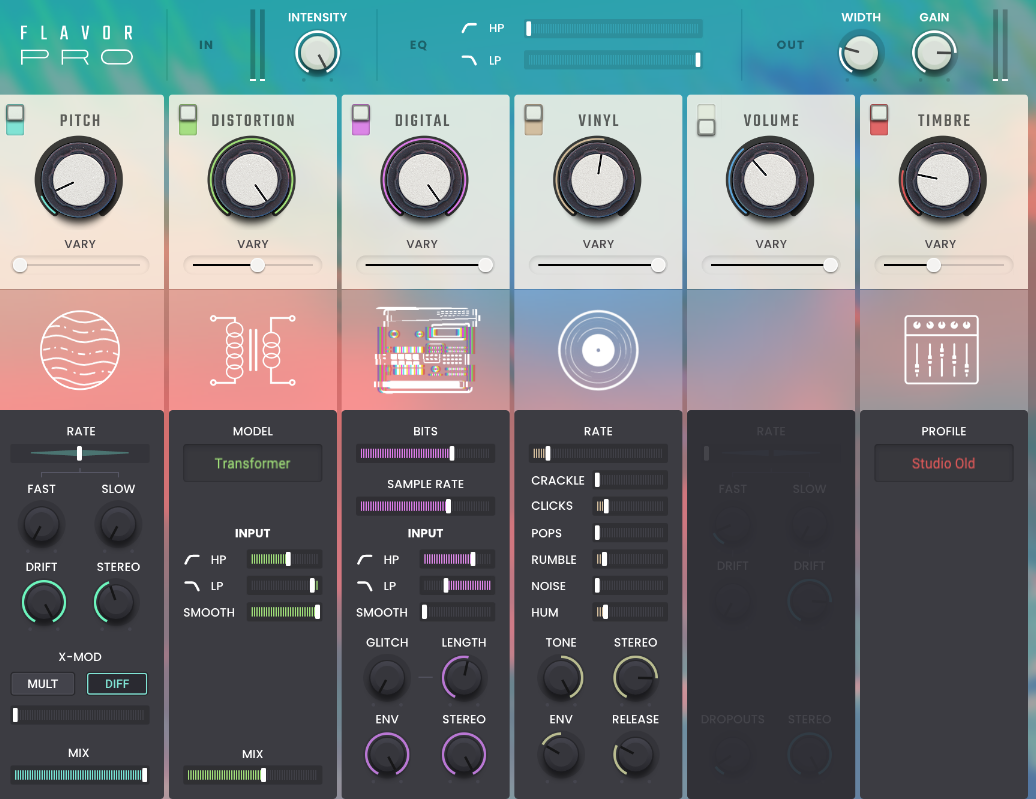Adjust the top EQ LP slider
The image size is (1036, 799).
[613, 60]
